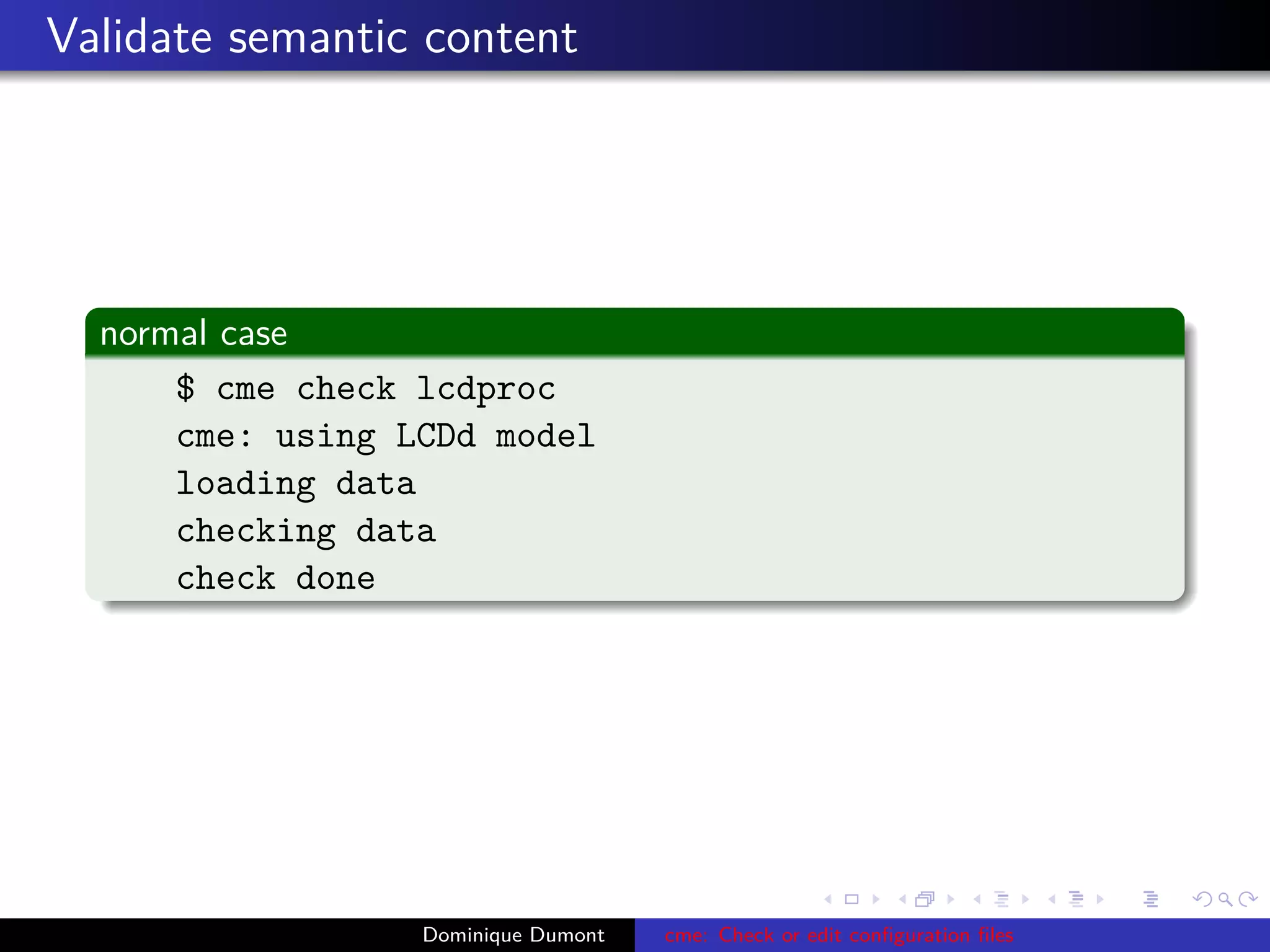Click the next slide arrow
Screen dimensions: 1270x952
(876, 899)
